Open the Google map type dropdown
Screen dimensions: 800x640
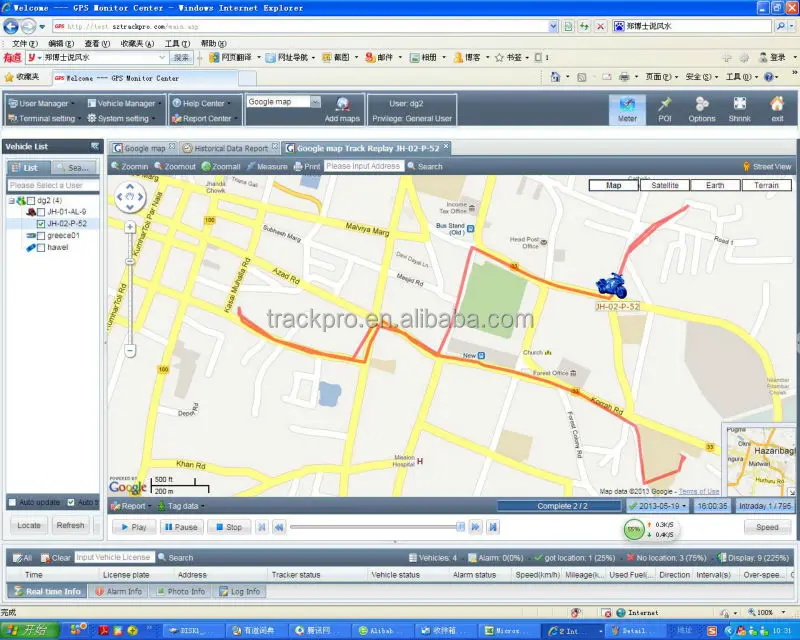click(x=315, y=102)
